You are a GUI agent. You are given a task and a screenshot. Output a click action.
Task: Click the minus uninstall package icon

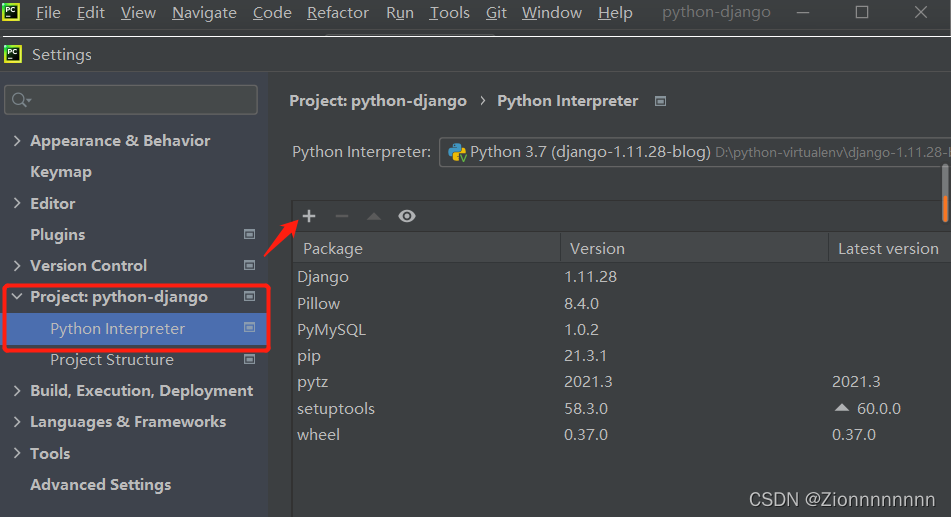tap(342, 216)
